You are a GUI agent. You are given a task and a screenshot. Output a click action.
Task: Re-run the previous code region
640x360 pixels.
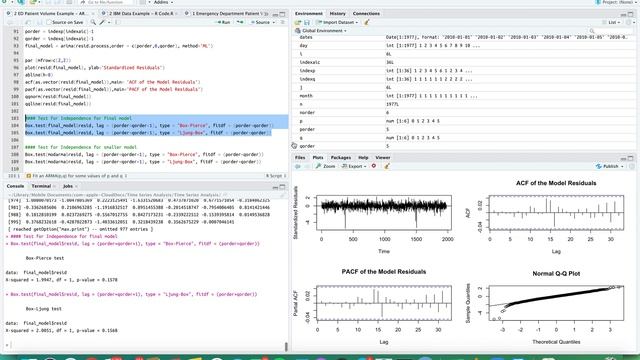click(x=240, y=22)
